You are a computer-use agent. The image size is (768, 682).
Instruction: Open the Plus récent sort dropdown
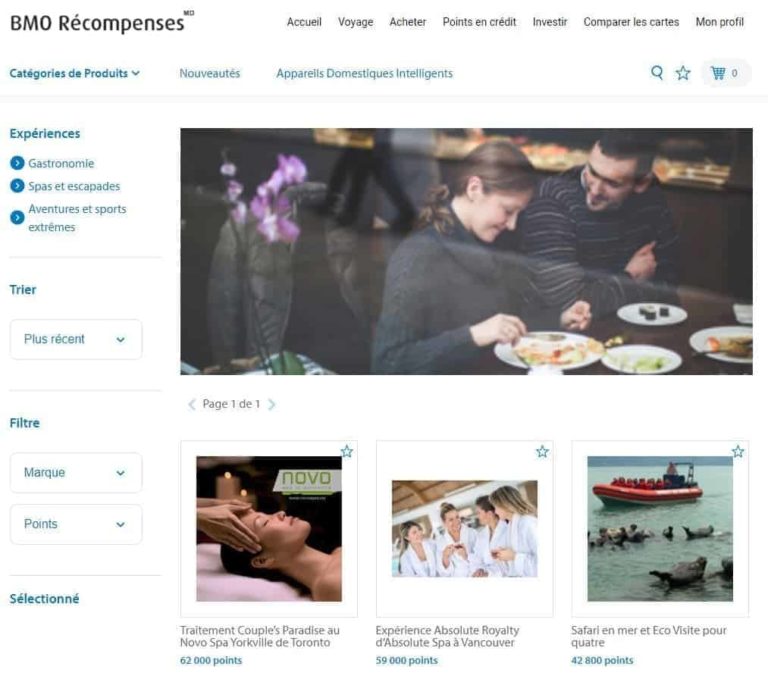[76, 339]
